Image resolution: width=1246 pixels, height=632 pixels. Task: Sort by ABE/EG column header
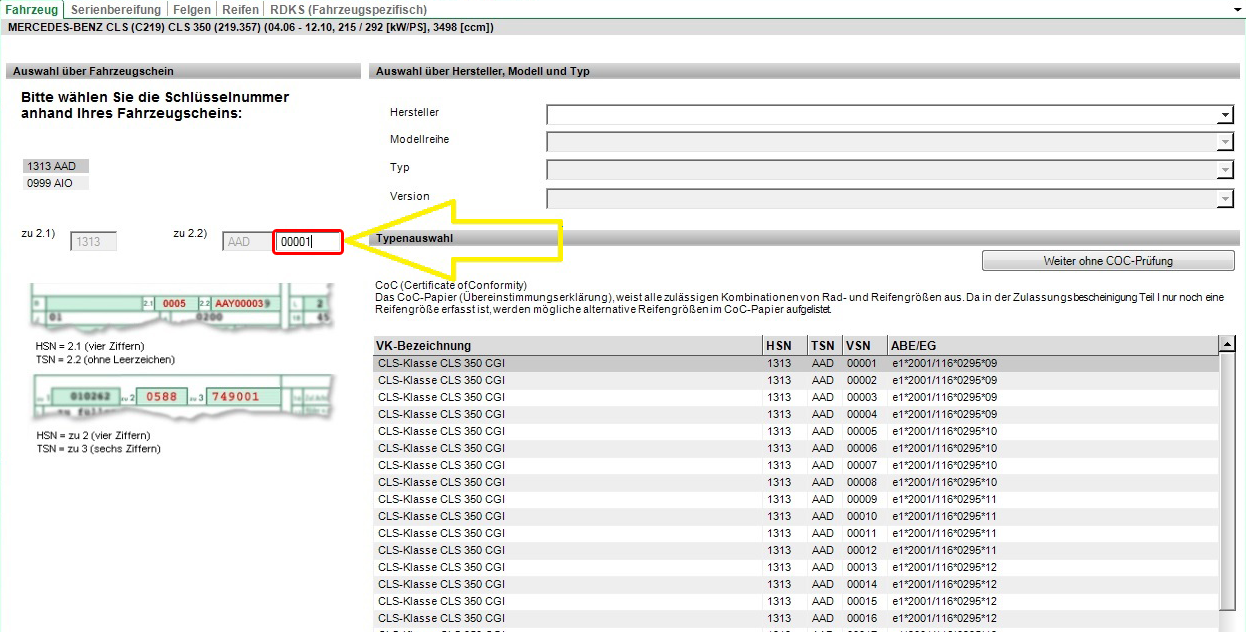pos(1053,345)
